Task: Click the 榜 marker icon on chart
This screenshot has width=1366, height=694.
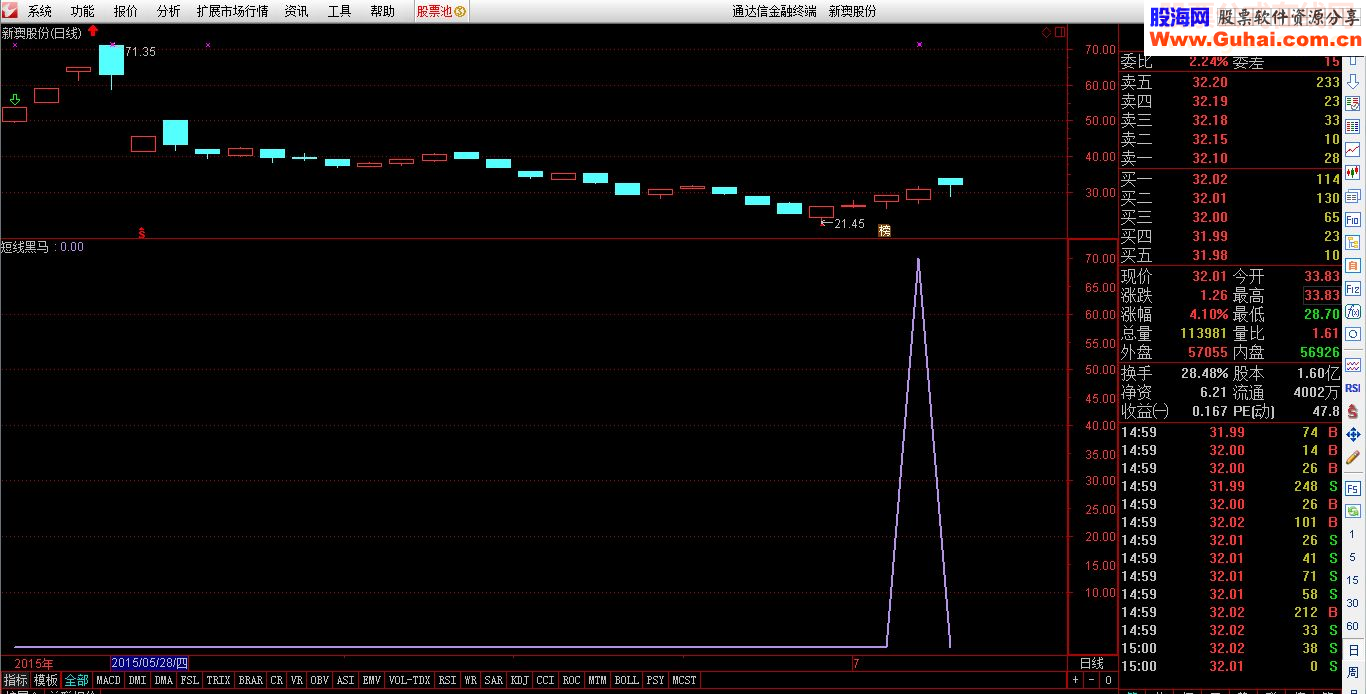Action: 884,231
